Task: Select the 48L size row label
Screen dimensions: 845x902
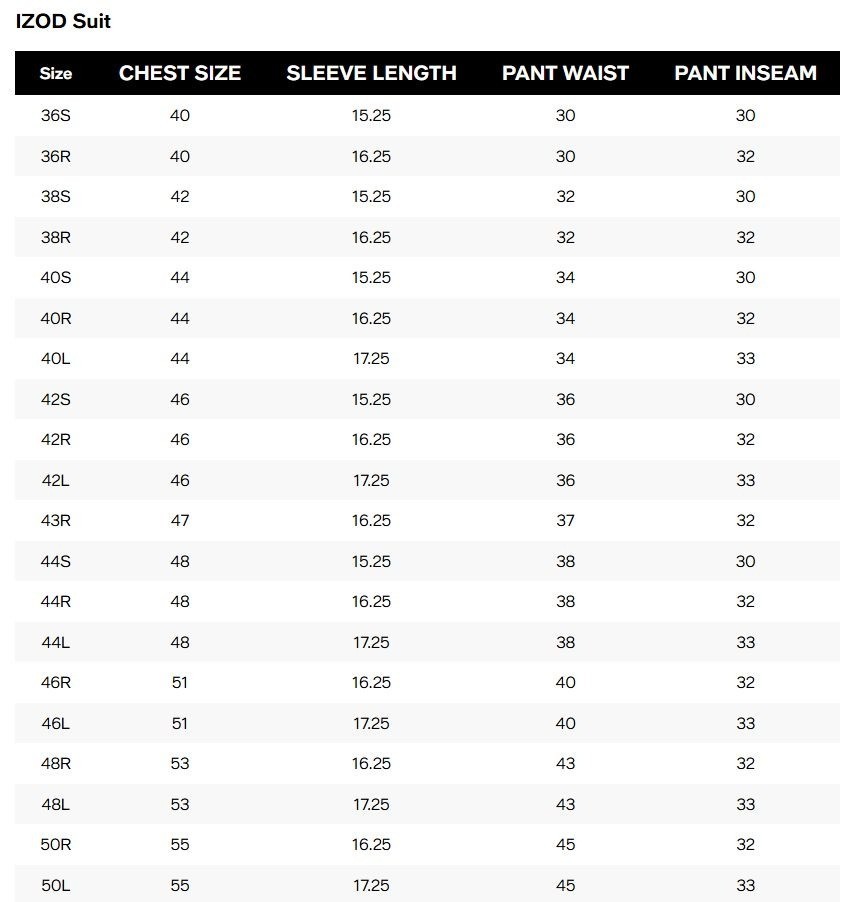Action: 56,804
